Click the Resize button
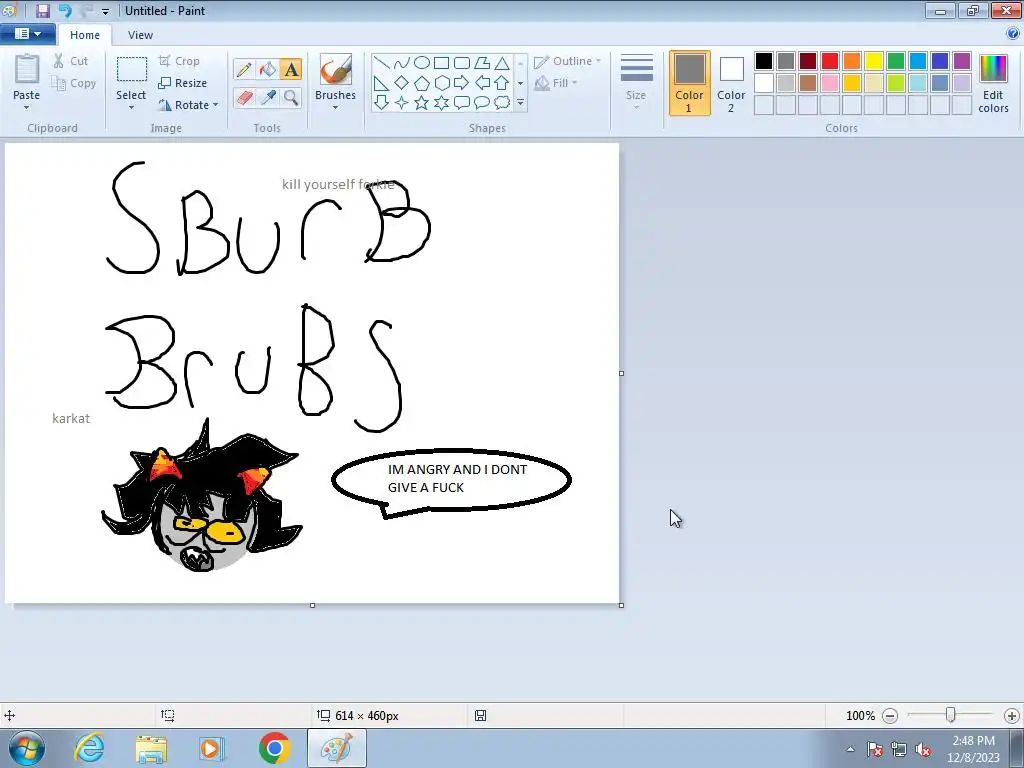This screenshot has height=768, width=1024. [183, 83]
